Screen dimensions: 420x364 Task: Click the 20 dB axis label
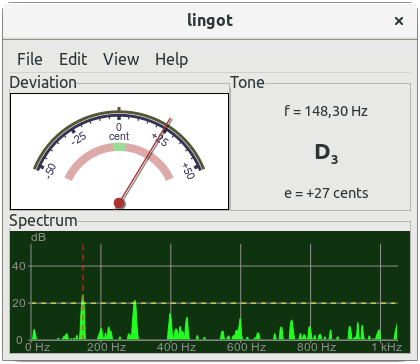(x=18, y=303)
